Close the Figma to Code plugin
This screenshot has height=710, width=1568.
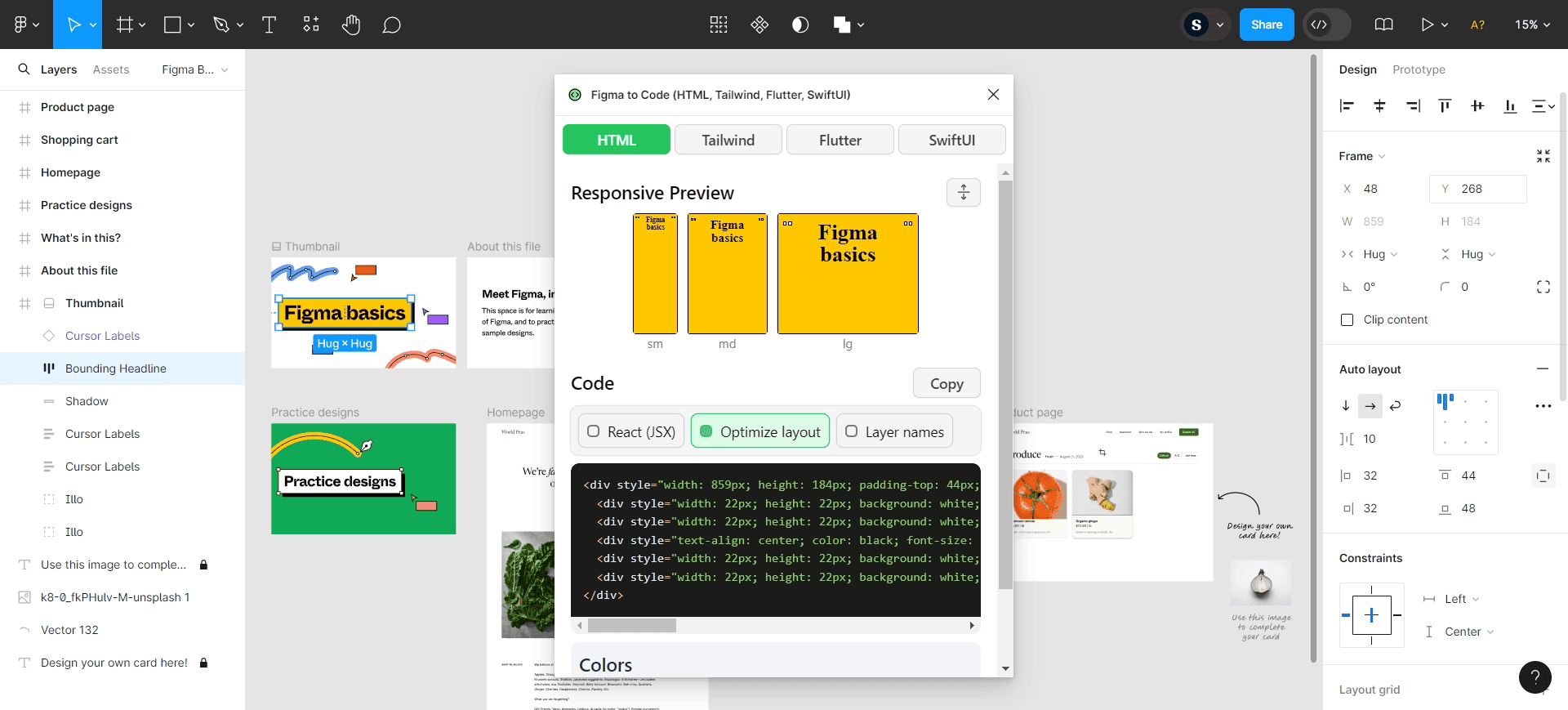coord(993,95)
